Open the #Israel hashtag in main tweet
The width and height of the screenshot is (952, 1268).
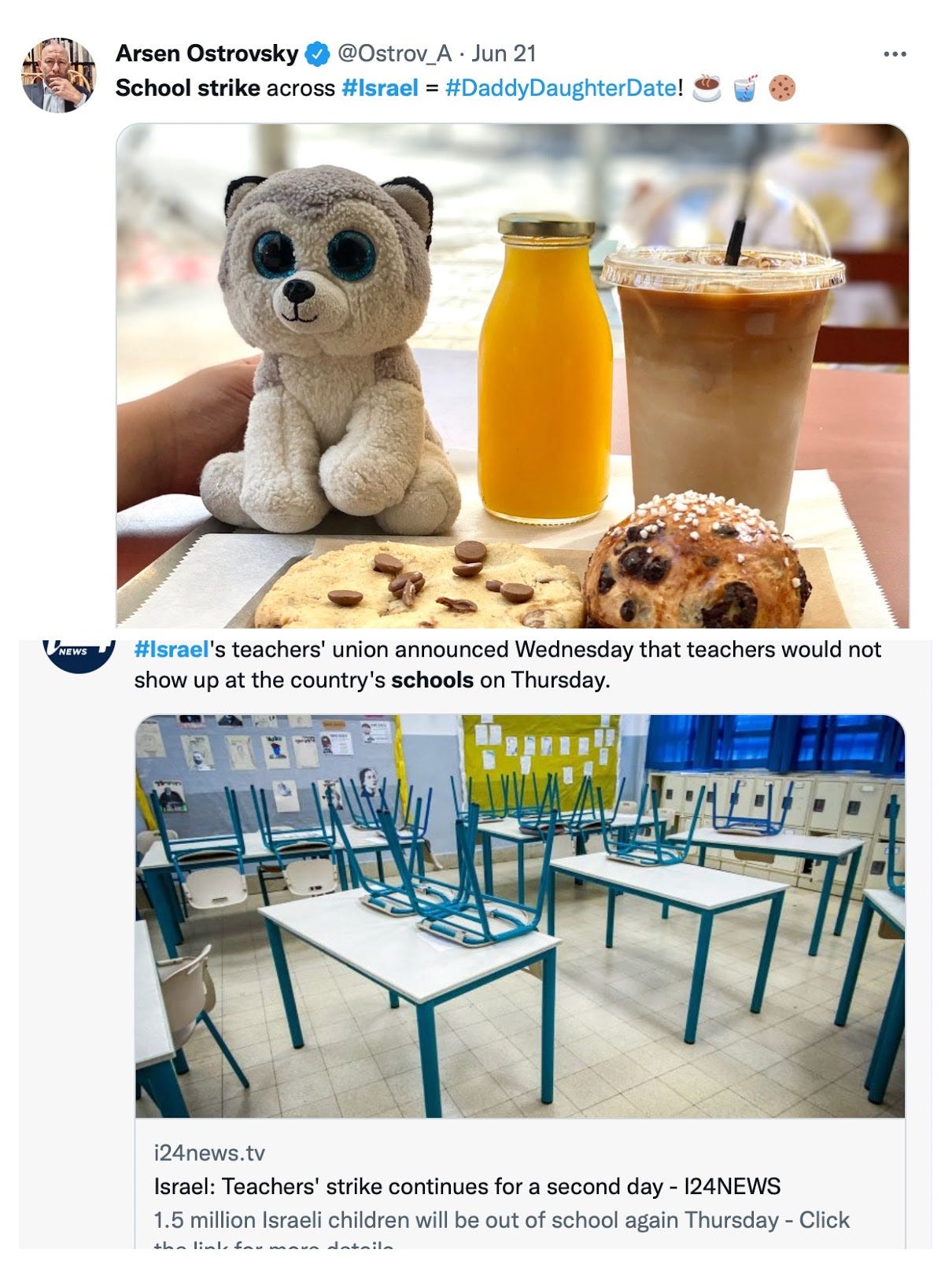pos(380,87)
